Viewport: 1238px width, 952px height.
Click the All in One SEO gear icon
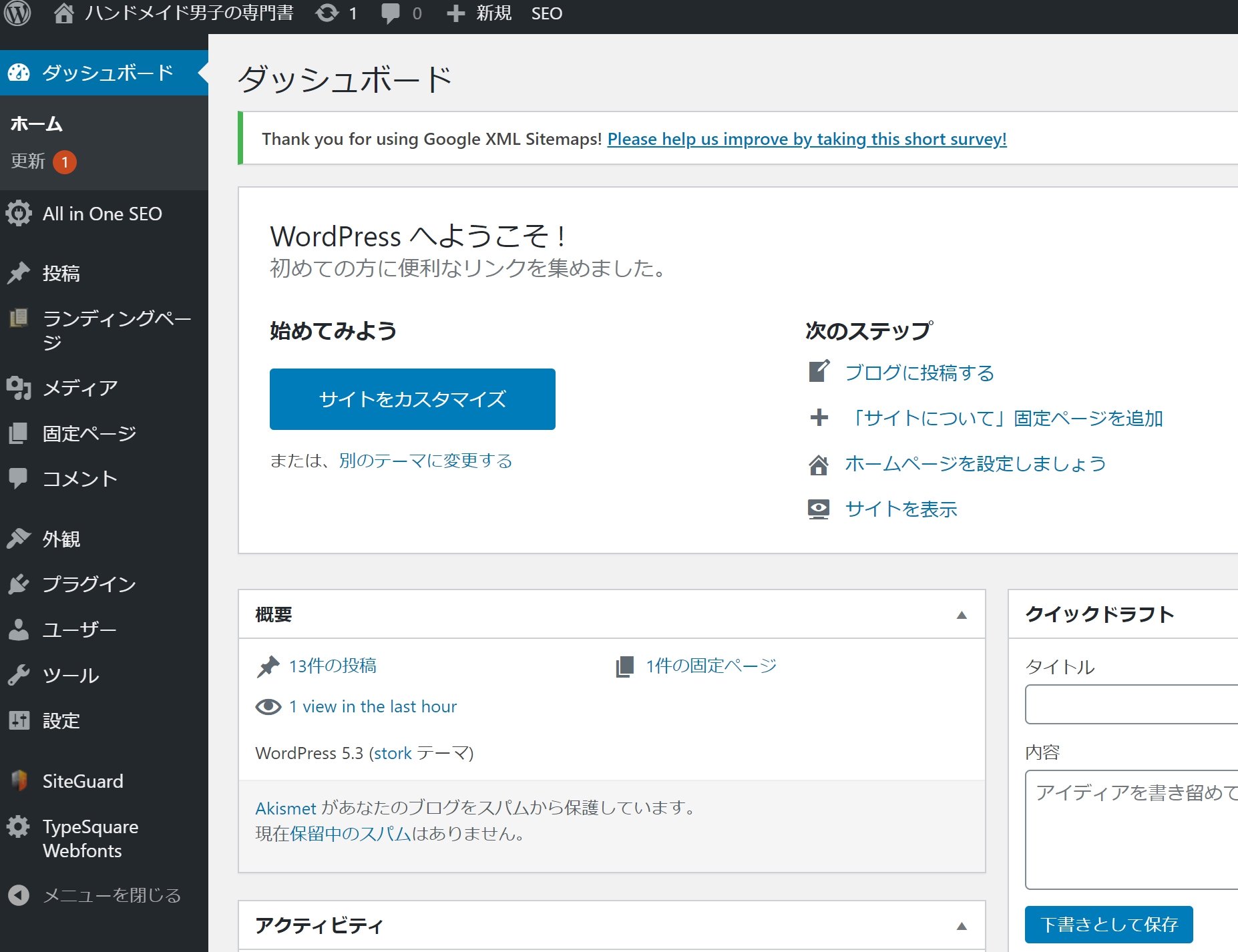tap(19, 214)
